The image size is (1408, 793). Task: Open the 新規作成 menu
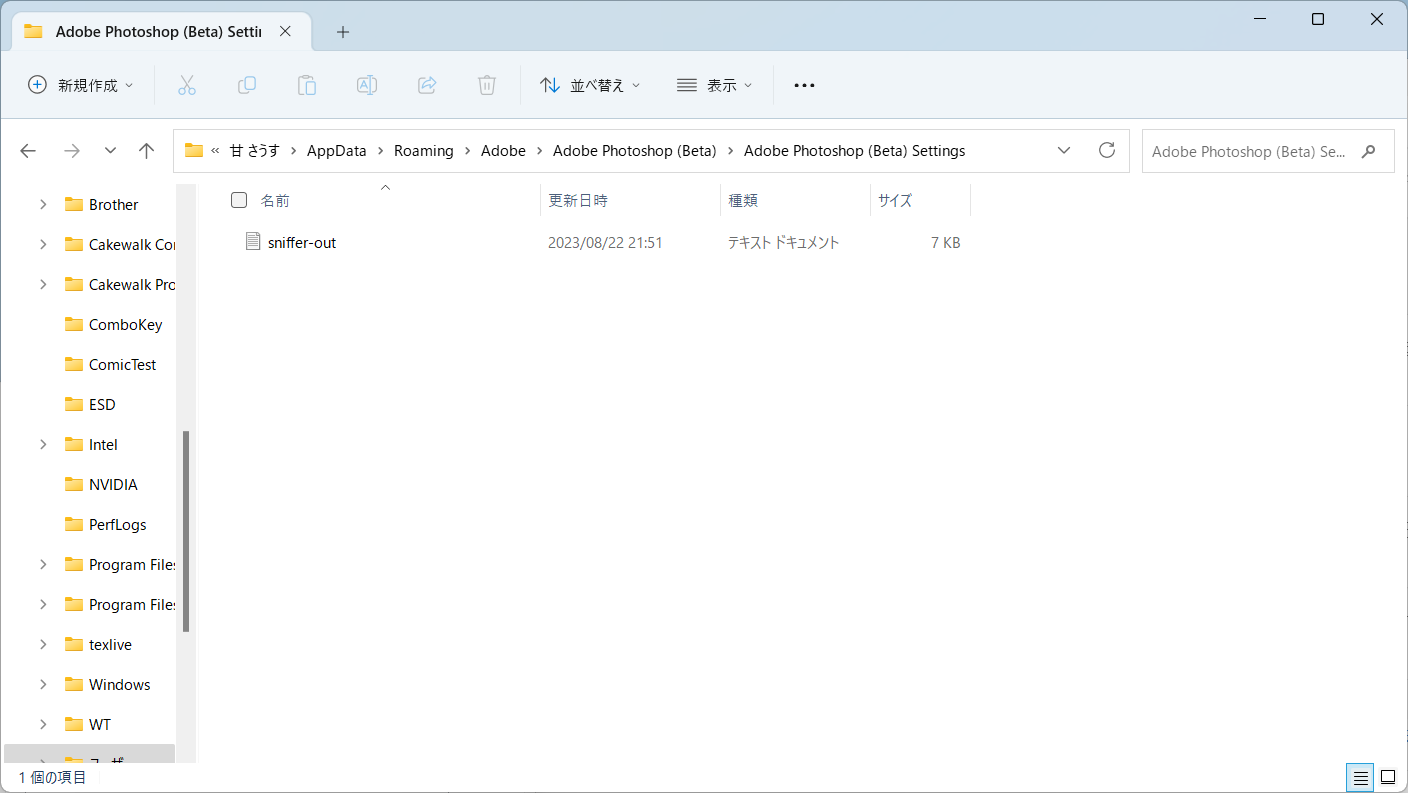pyautogui.click(x=80, y=85)
